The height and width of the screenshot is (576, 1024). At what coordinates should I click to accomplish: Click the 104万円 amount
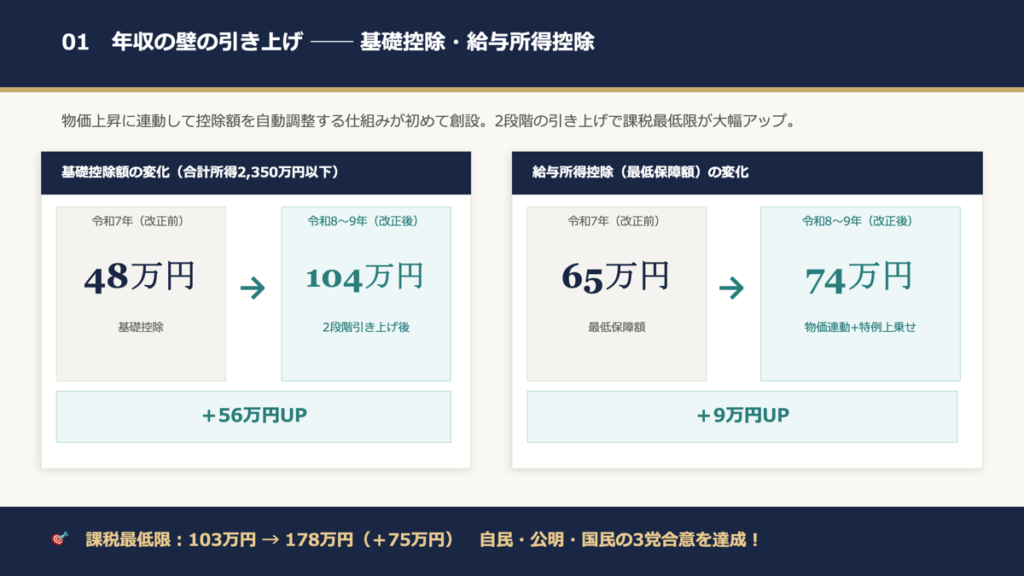tap(365, 277)
